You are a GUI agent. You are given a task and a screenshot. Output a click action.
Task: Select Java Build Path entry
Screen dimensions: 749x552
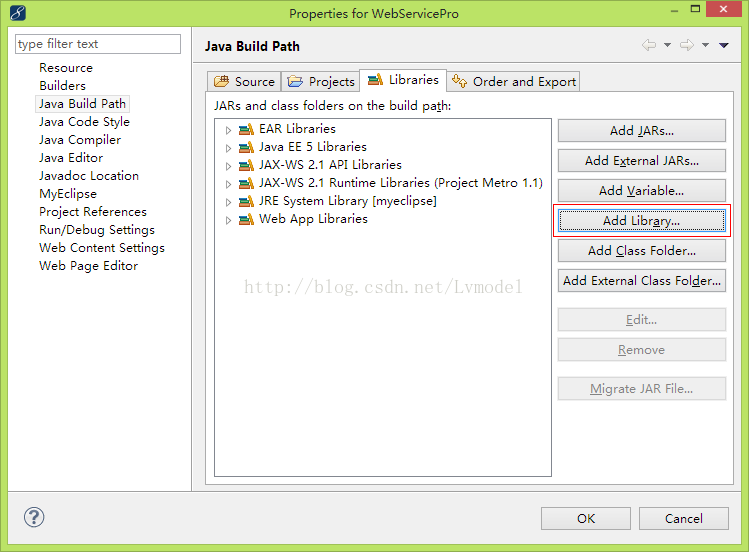(x=82, y=104)
